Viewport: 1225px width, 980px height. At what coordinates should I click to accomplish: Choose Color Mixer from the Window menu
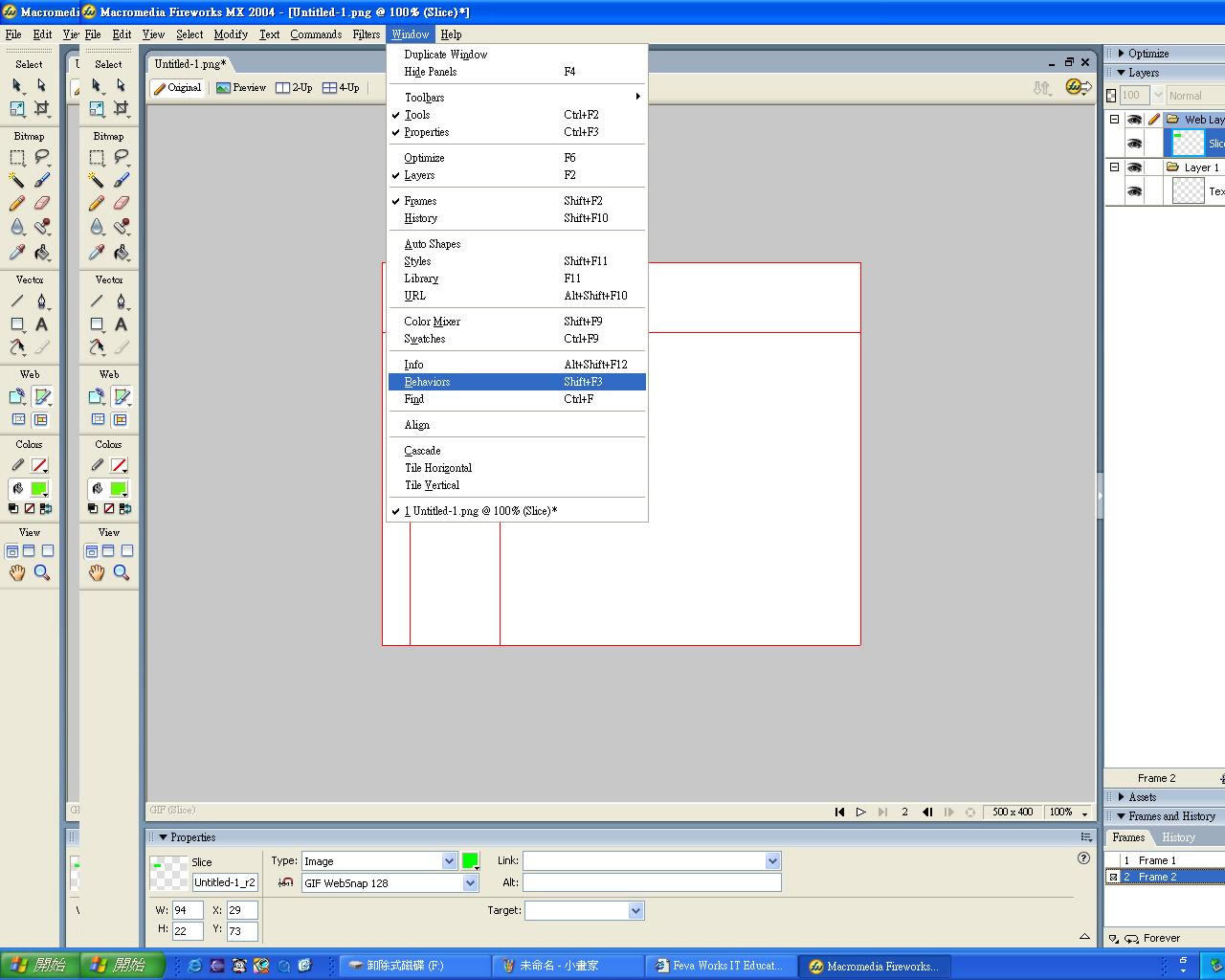pos(518,322)
